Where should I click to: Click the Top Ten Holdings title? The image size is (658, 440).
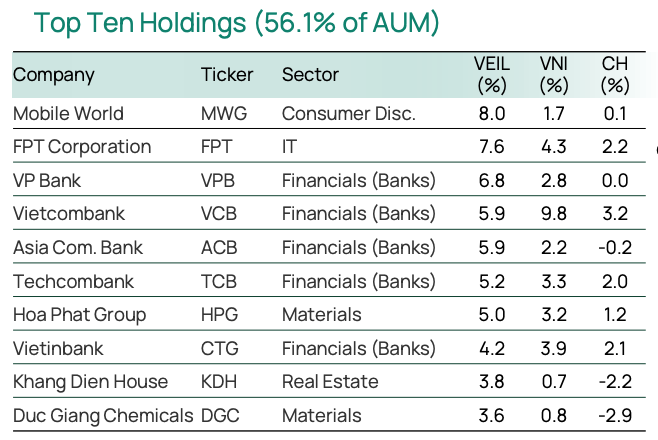222,23
